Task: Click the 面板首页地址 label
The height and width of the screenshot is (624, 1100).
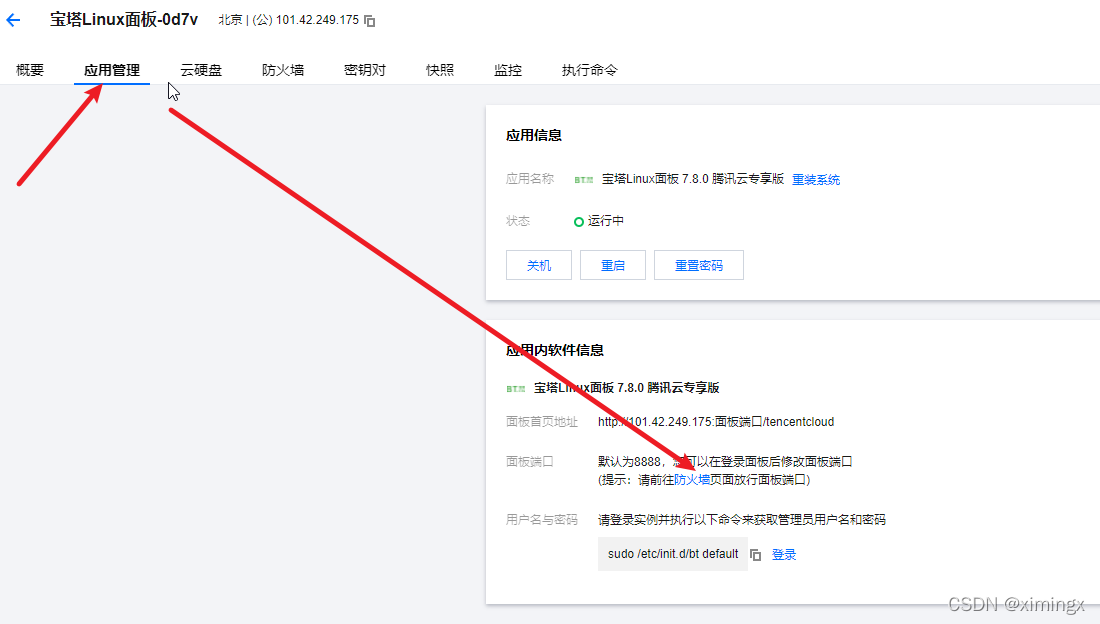Action: coord(542,422)
